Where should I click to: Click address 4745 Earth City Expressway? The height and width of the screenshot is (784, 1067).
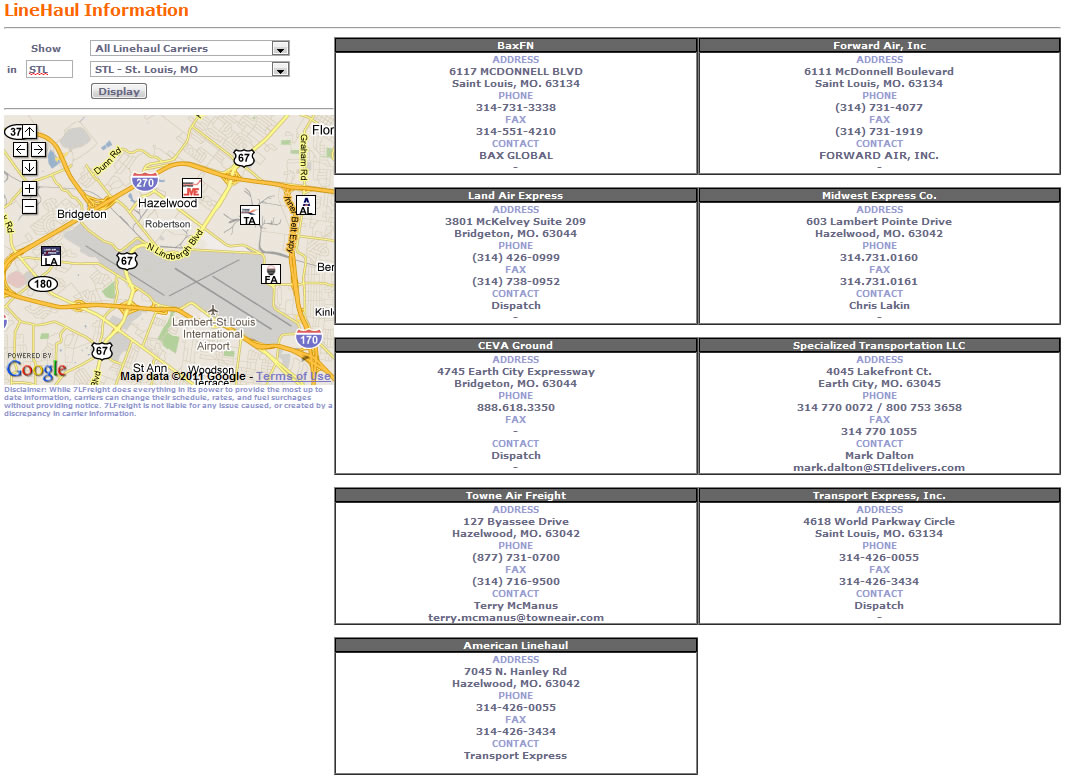pyautogui.click(x=516, y=372)
